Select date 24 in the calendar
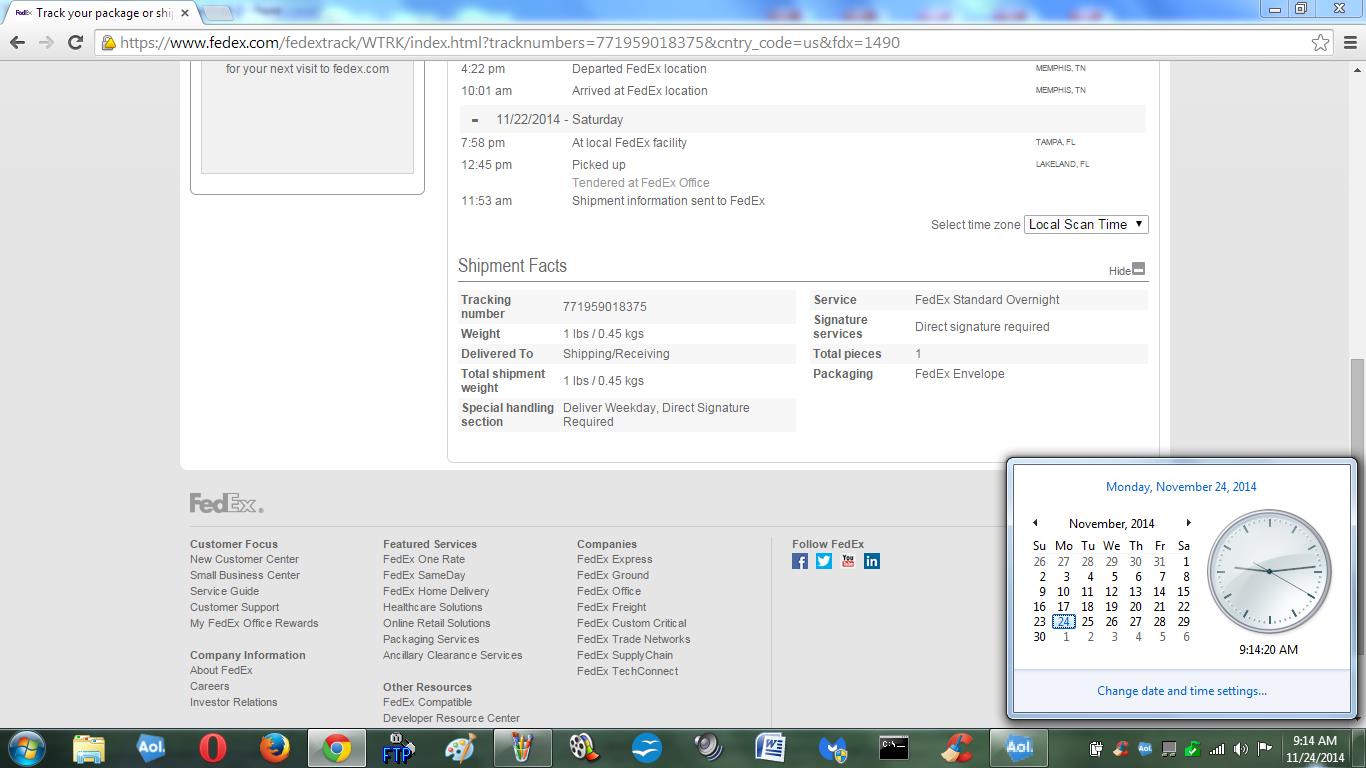Viewport: 1366px width, 768px height. (1063, 622)
